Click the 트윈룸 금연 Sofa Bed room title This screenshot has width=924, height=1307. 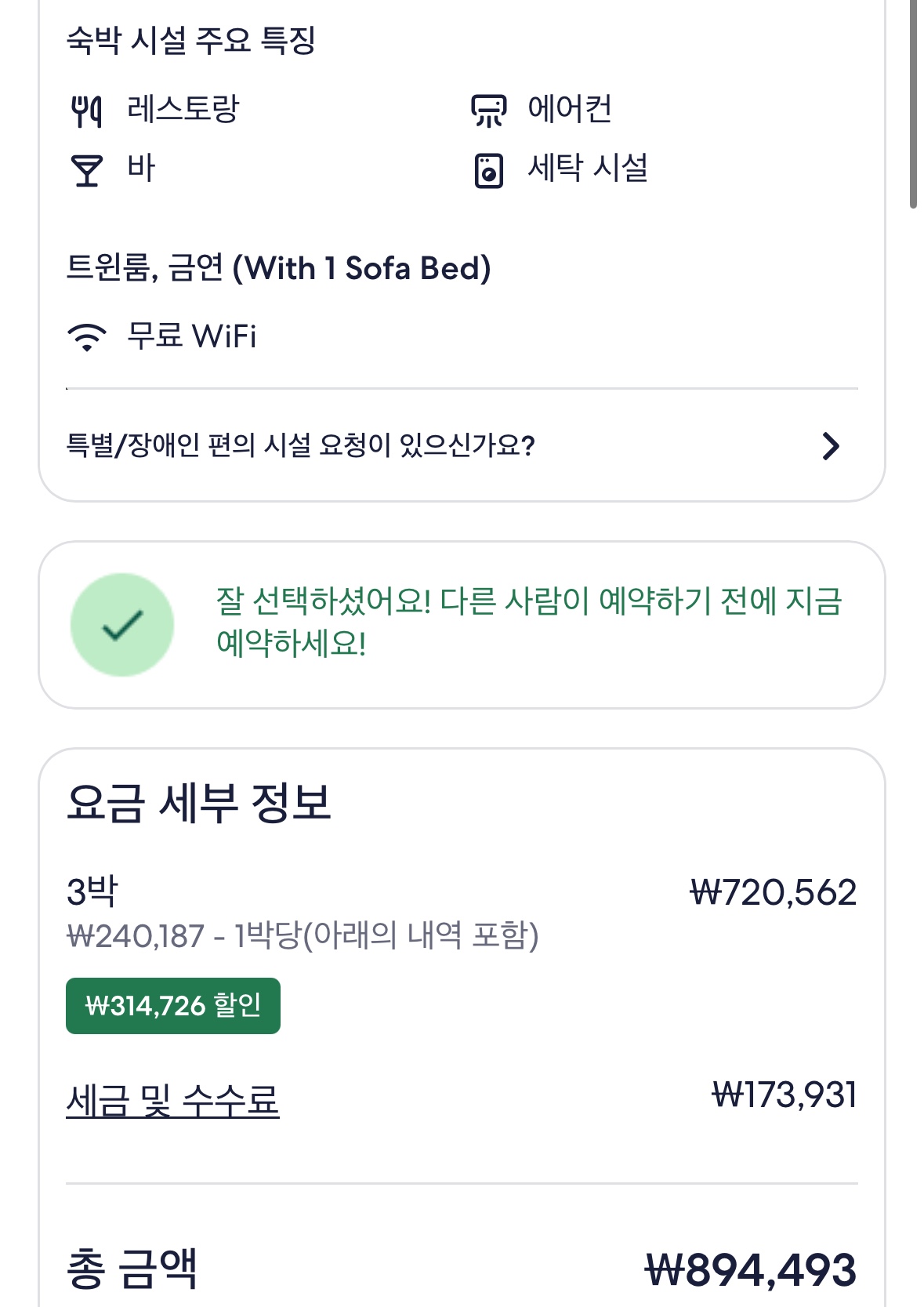point(278,268)
